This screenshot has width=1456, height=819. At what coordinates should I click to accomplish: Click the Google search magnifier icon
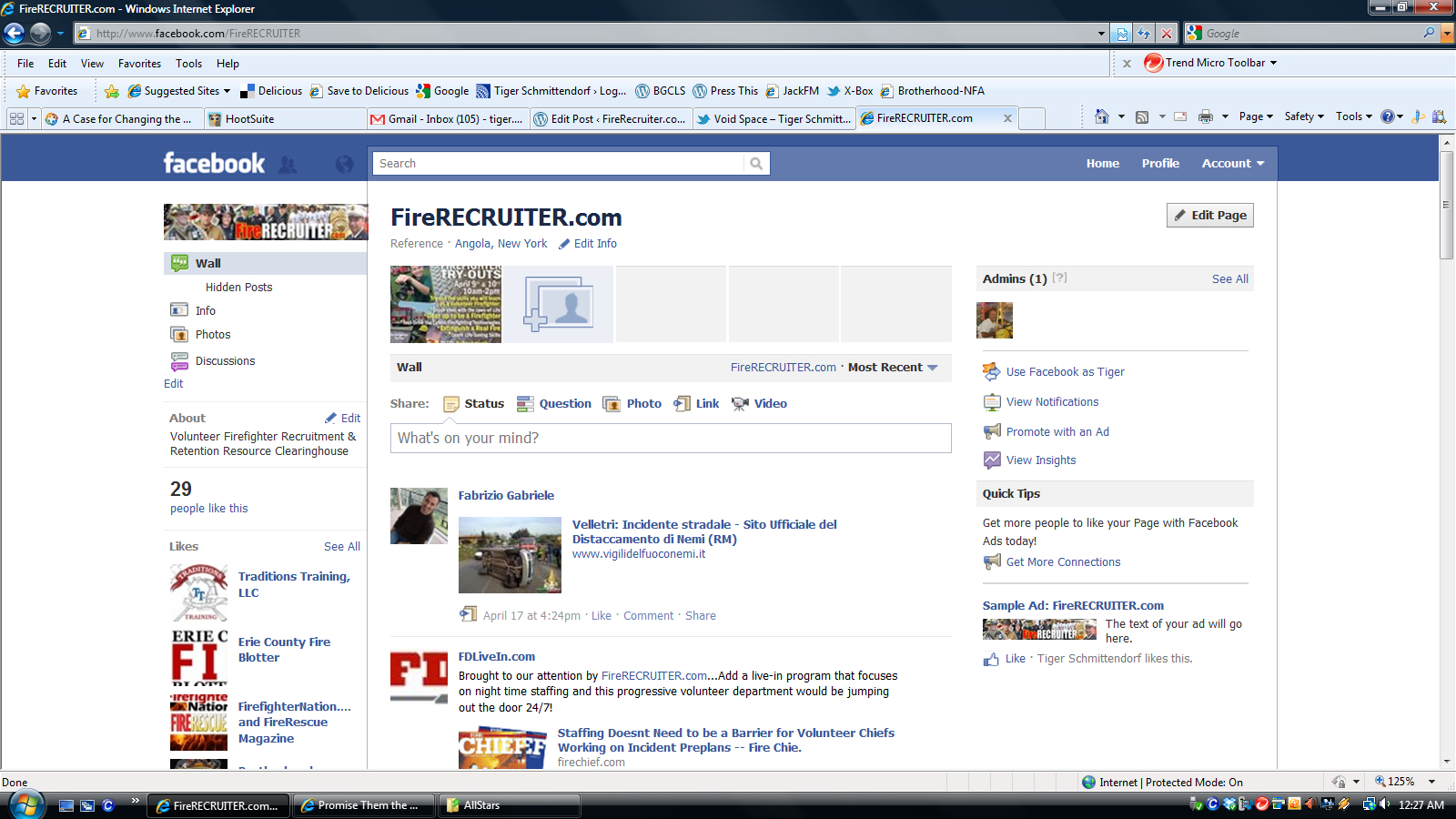click(x=1430, y=33)
